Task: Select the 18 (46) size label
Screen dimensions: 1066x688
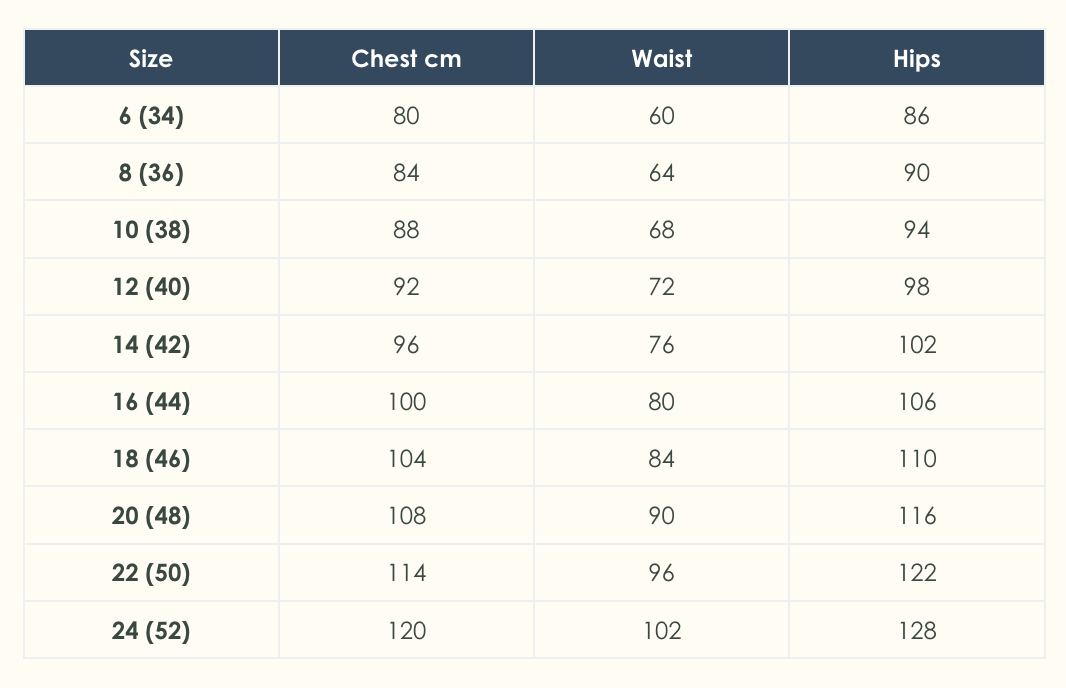Action: tap(151, 459)
